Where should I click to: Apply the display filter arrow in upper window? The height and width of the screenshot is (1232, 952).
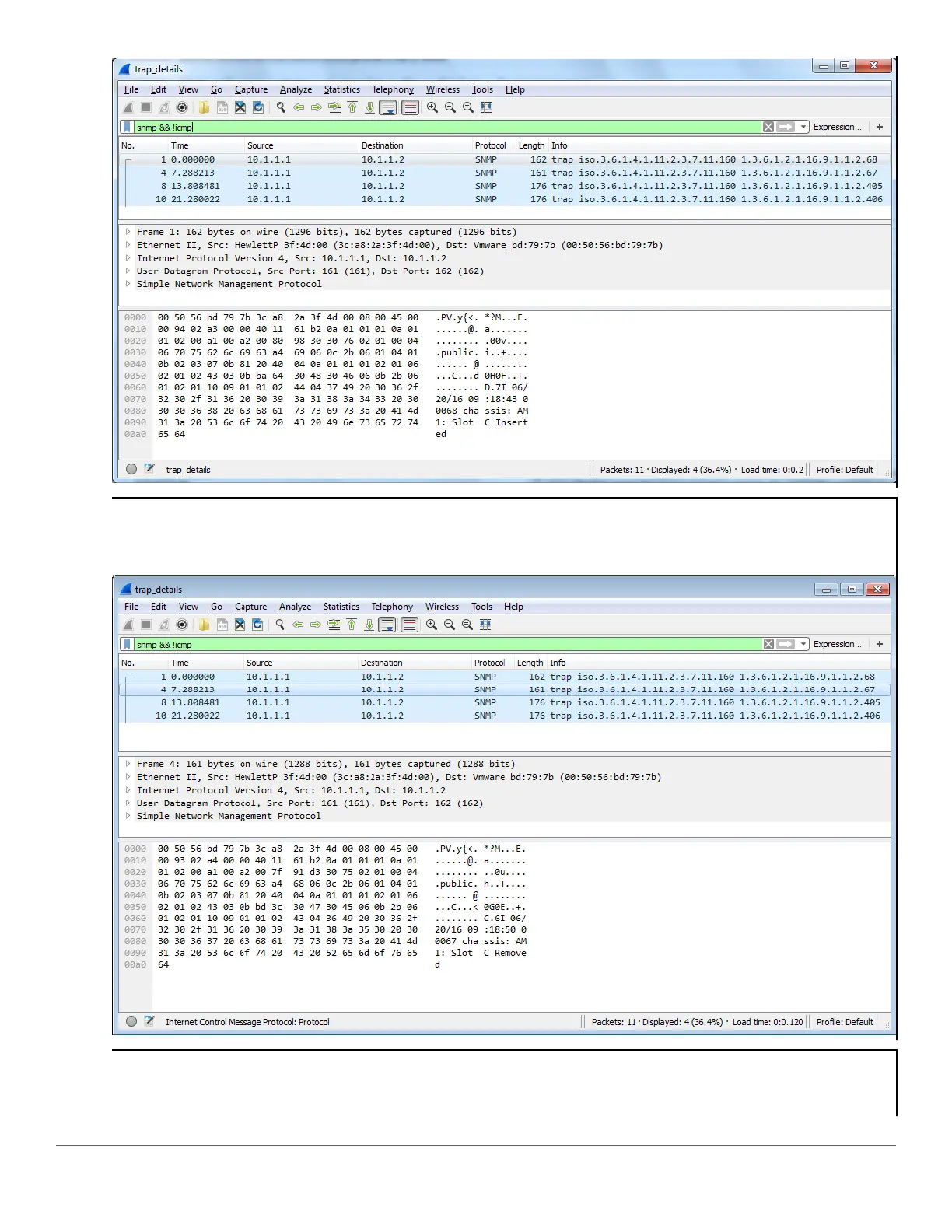tap(786, 127)
